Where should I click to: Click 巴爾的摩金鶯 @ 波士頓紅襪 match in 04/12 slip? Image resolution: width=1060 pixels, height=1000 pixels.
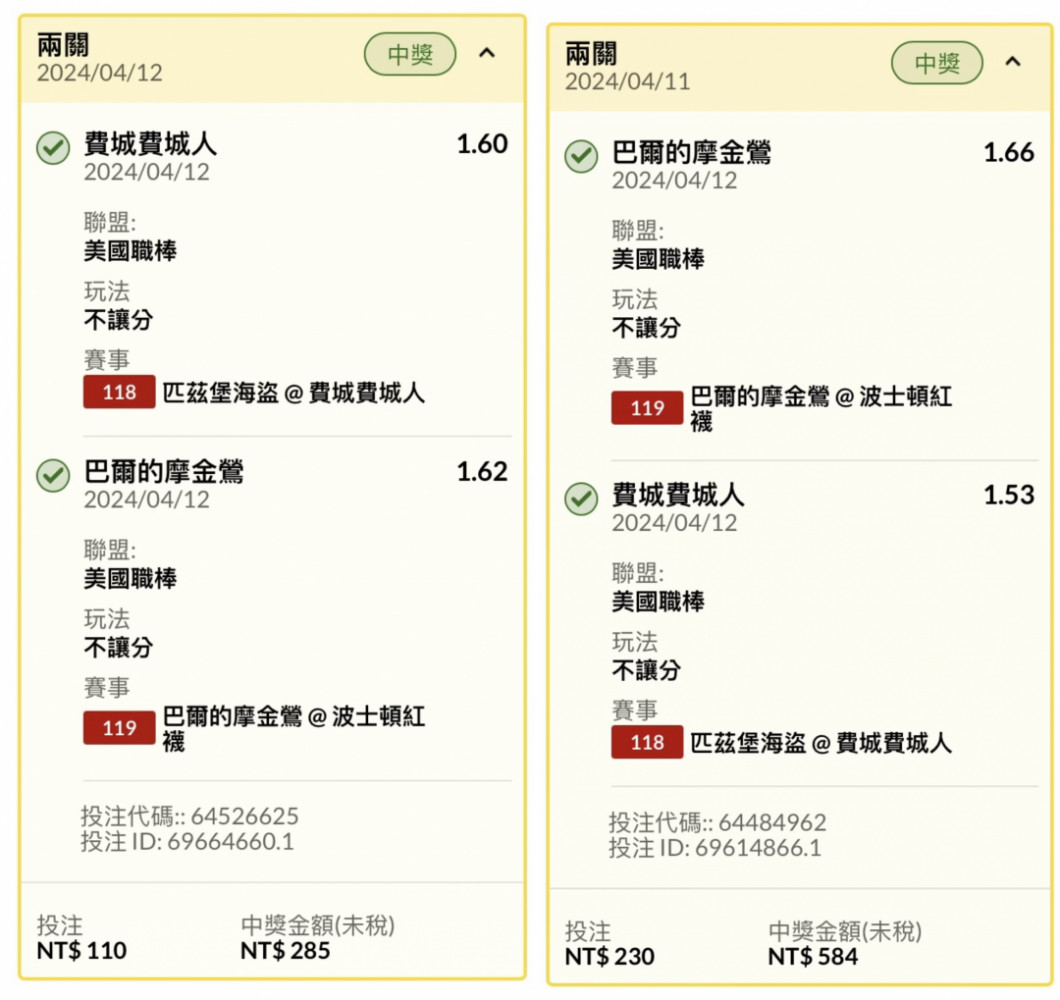click(x=293, y=728)
